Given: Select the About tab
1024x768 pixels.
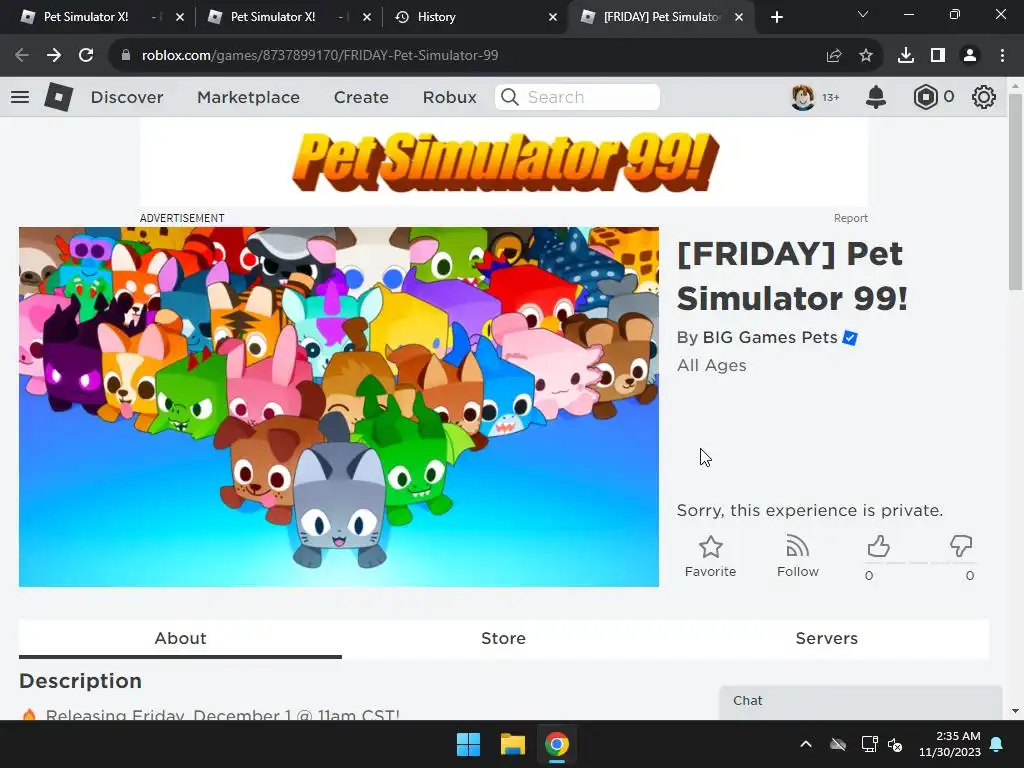Looking at the screenshot, I should pos(180,639).
